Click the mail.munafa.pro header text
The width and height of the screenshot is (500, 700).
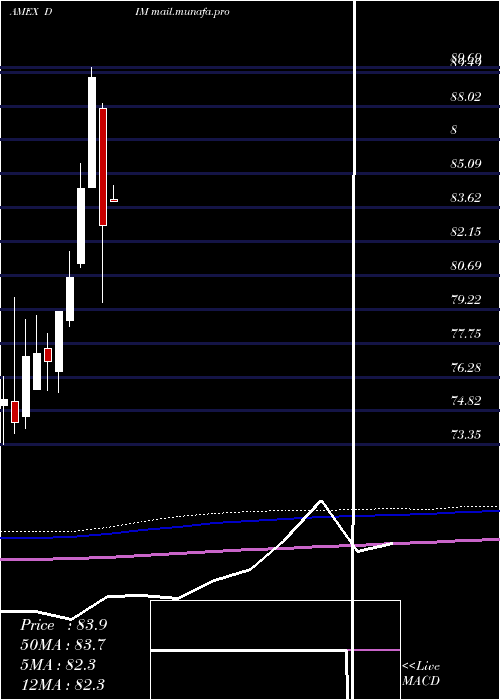tap(190, 12)
